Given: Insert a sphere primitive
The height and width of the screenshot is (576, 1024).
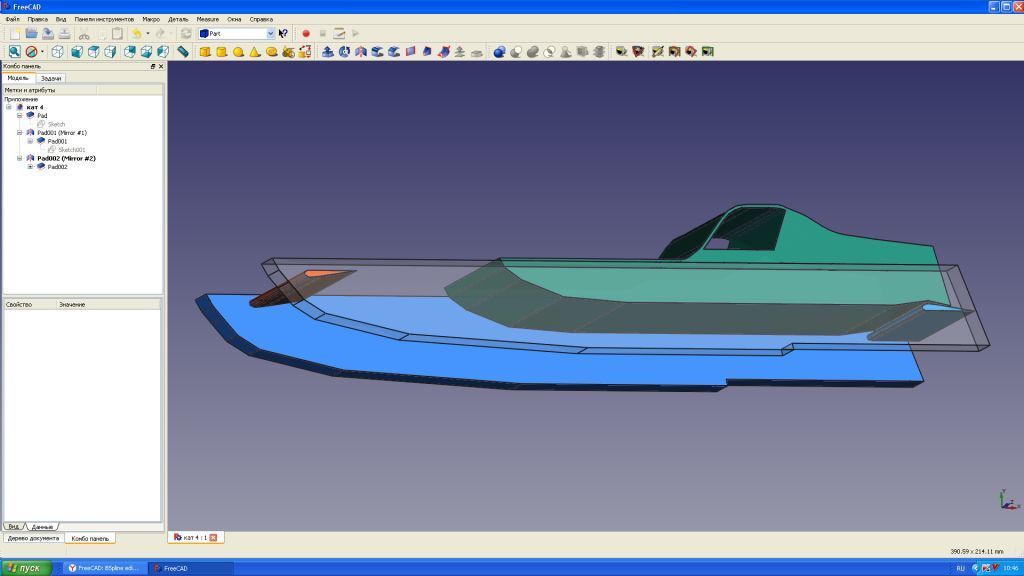Looking at the screenshot, I should pyautogui.click(x=238, y=51).
